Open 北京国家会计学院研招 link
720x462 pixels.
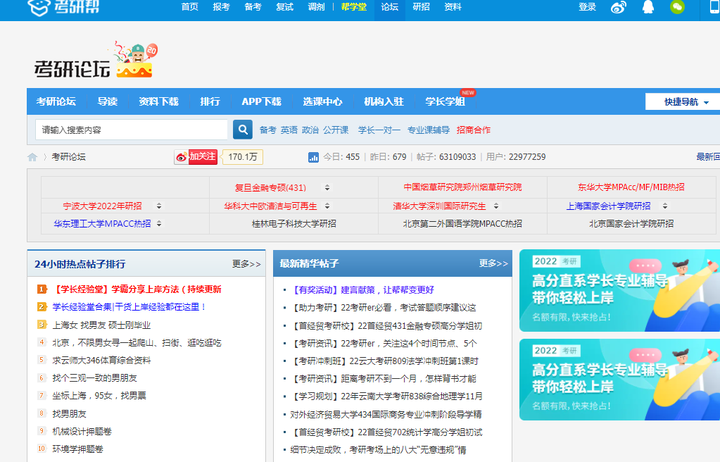pyautogui.click(x=631, y=224)
